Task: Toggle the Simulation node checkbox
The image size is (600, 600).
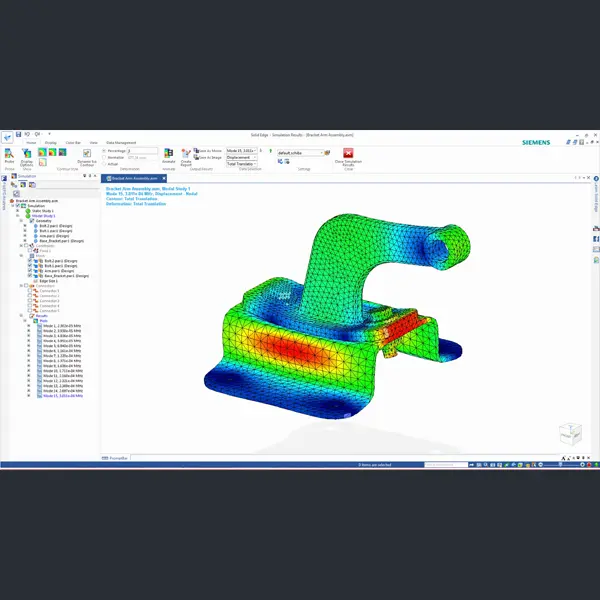Action: [x=18, y=206]
